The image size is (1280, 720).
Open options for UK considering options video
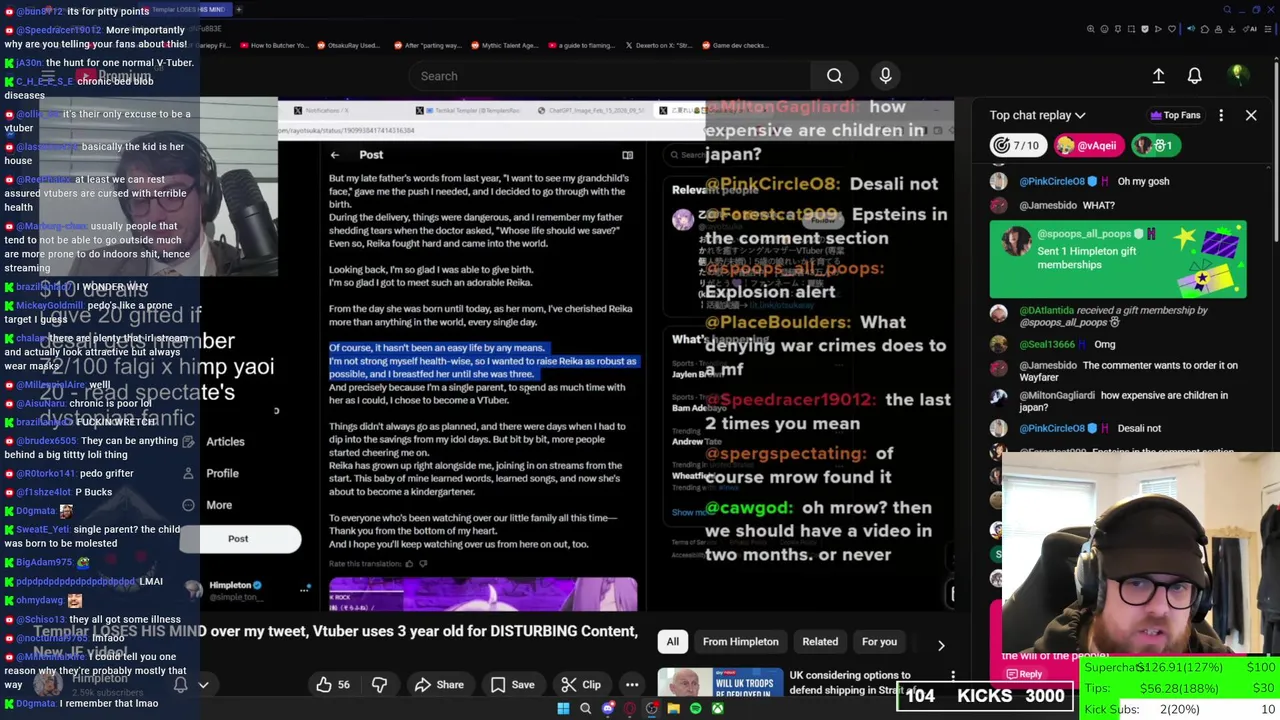[x=953, y=678]
